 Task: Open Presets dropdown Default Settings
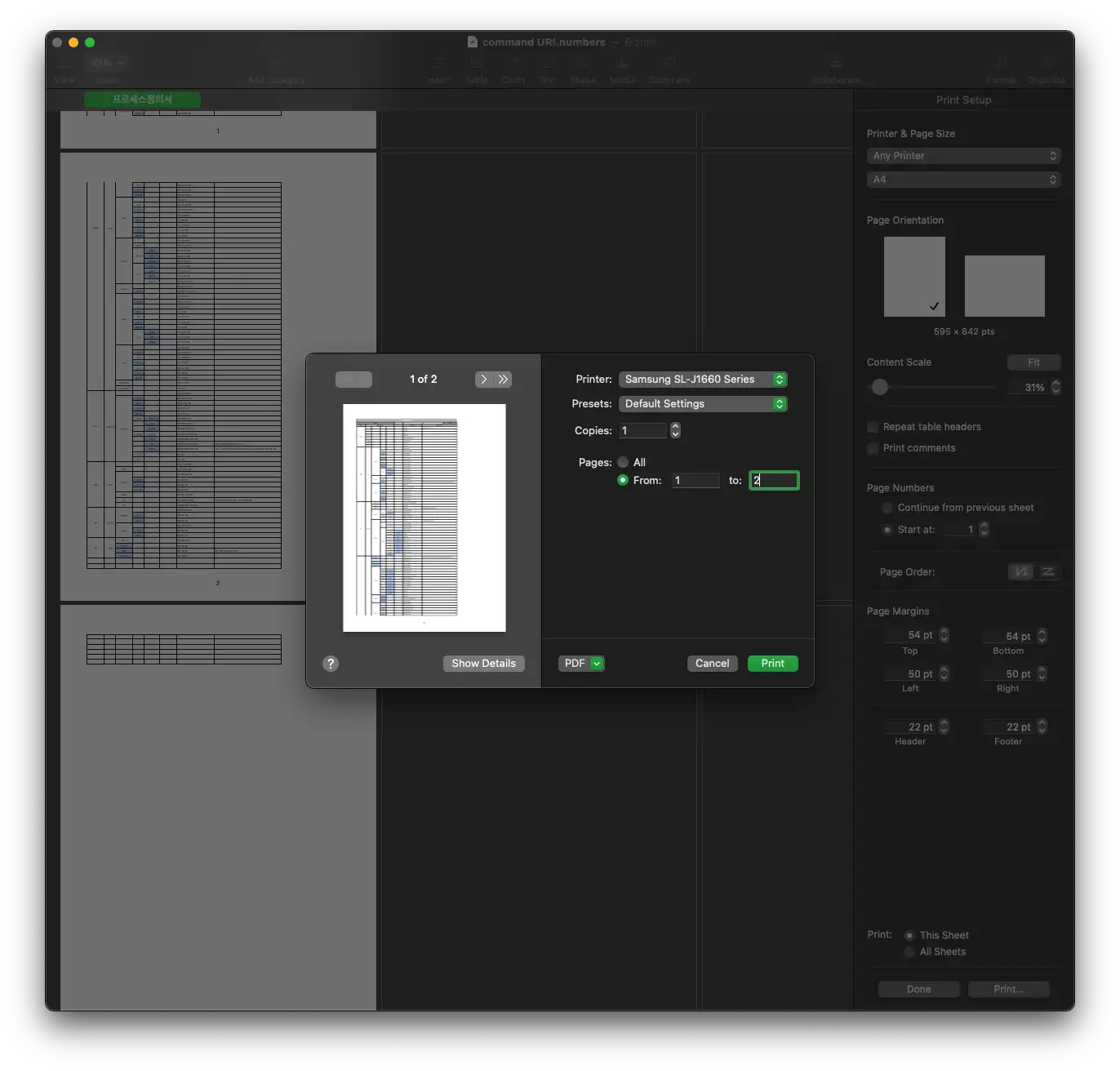click(703, 404)
